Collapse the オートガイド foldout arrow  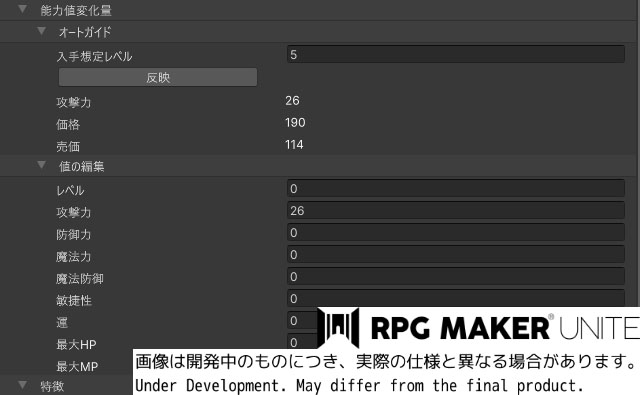[41, 31]
